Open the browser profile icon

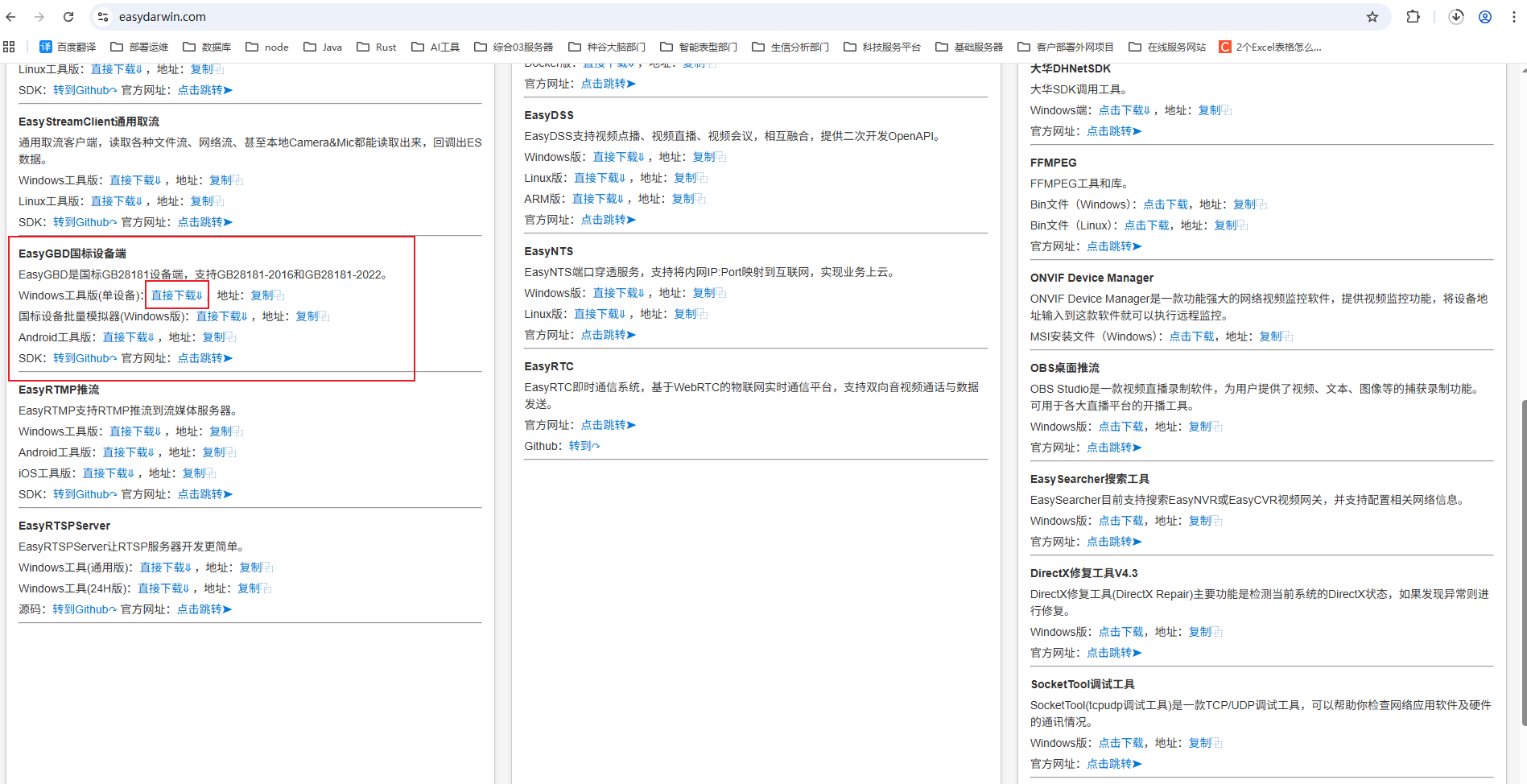1485,17
